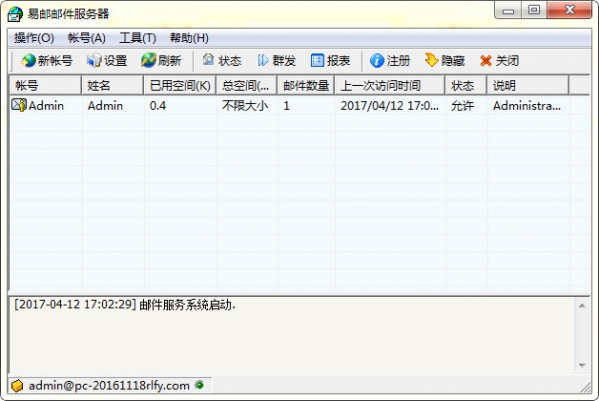Click the 刷新 refresh toolbar icon

(148, 60)
